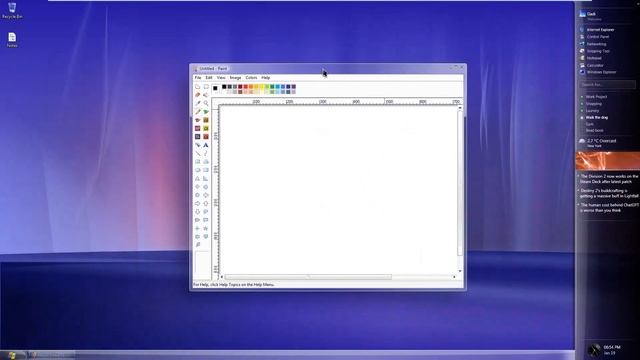Launch Snipping Tool from the sidebar

pos(595,51)
